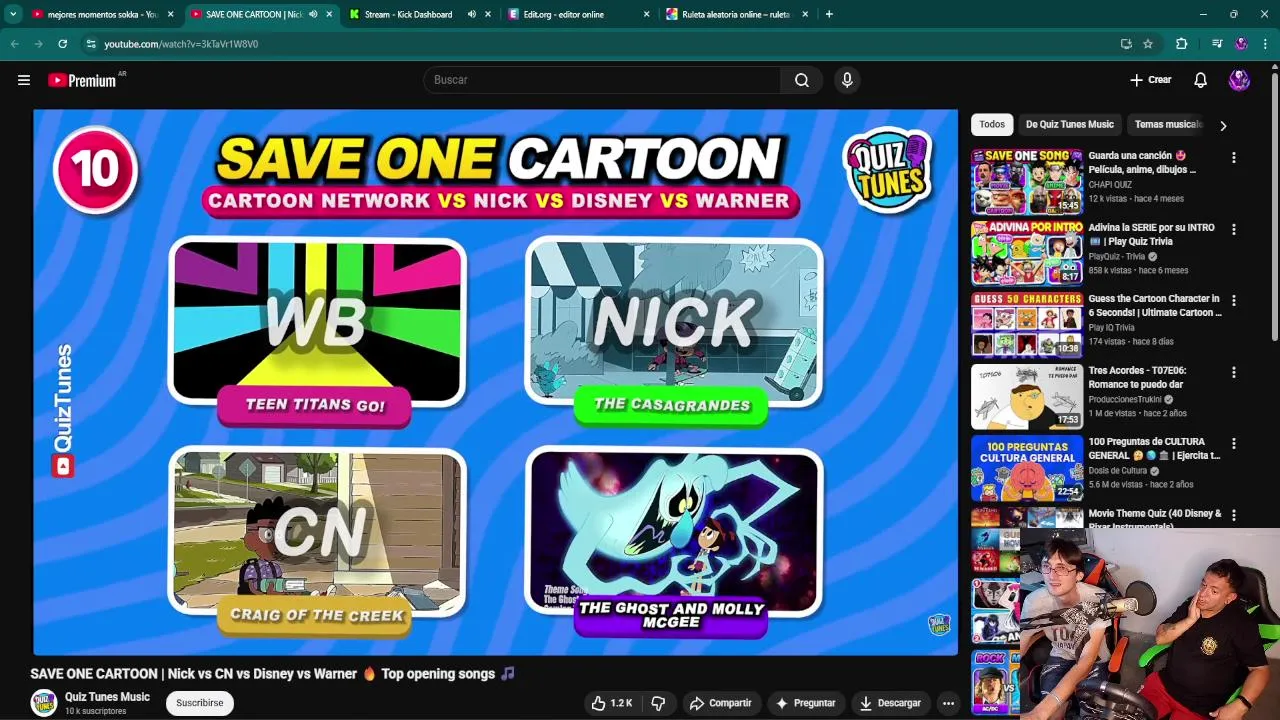1280x720 pixels.
Task: Open options for Movie Theme Quiz video
Action: point(1233,515)
